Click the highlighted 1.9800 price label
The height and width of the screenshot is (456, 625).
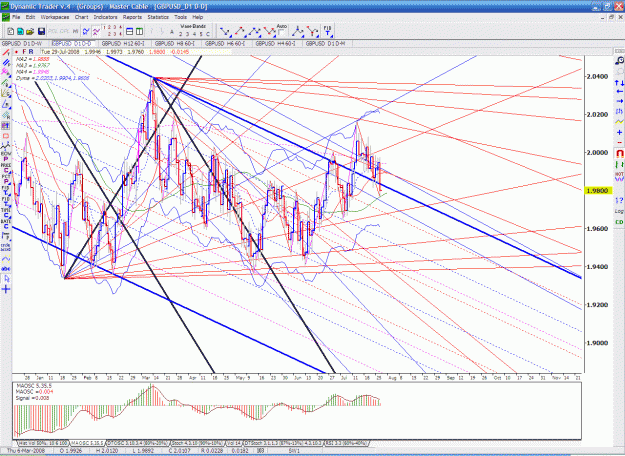tap(598, 191)
